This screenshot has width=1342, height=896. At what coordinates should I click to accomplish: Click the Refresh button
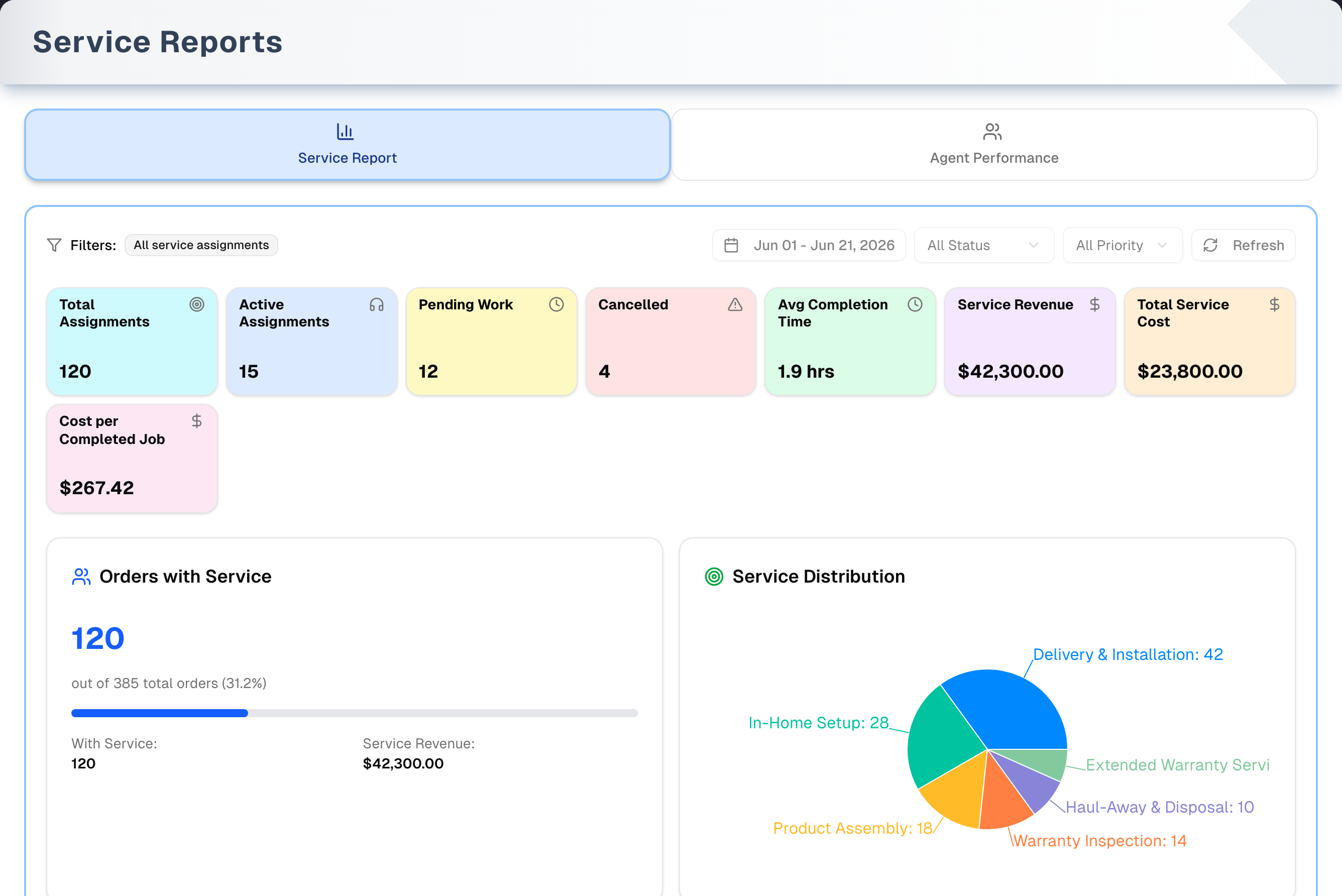1243,245
